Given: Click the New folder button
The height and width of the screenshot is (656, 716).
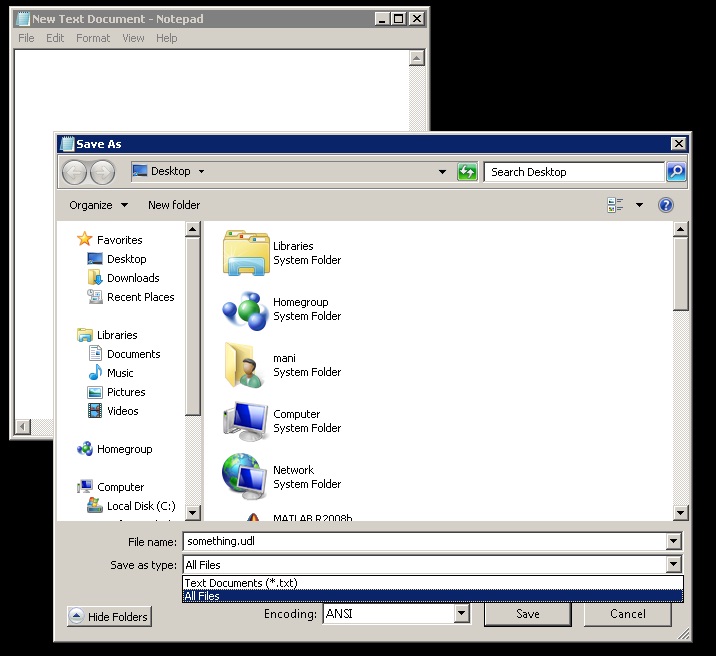Looking at the screenshot, I should (x=174, y=205).
